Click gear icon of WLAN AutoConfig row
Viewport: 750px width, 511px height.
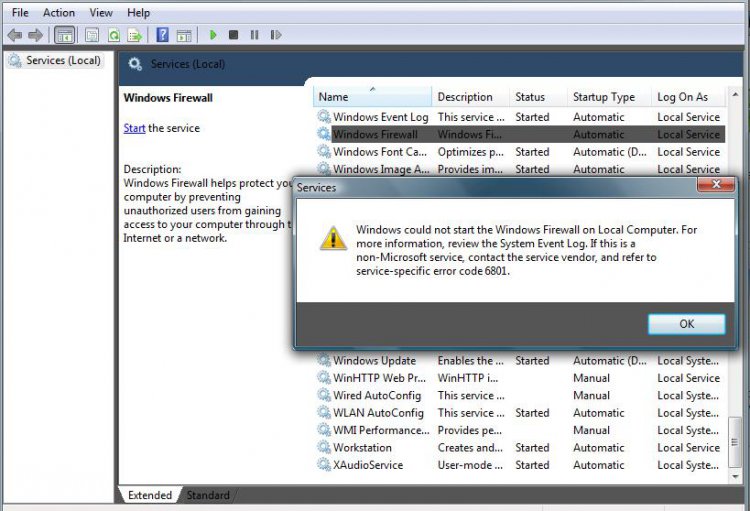(324, 412)
